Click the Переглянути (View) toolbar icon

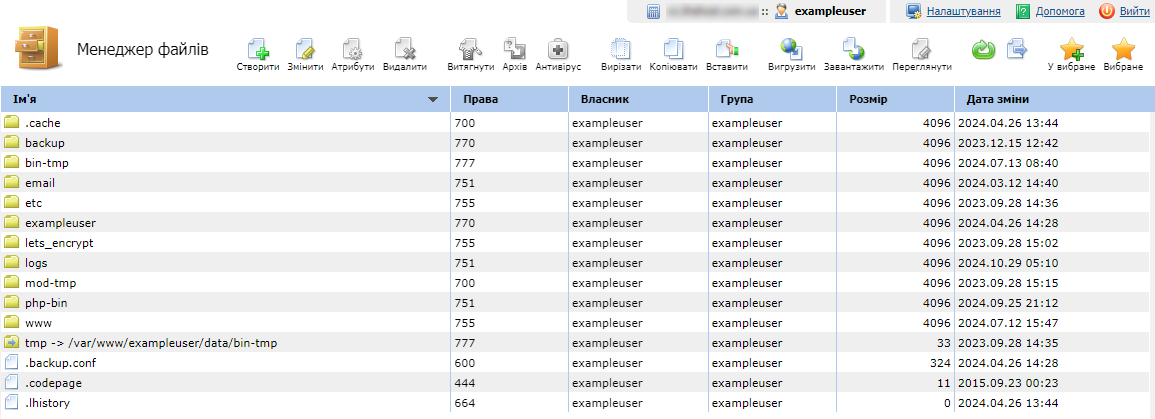click(x=921, y=49)
